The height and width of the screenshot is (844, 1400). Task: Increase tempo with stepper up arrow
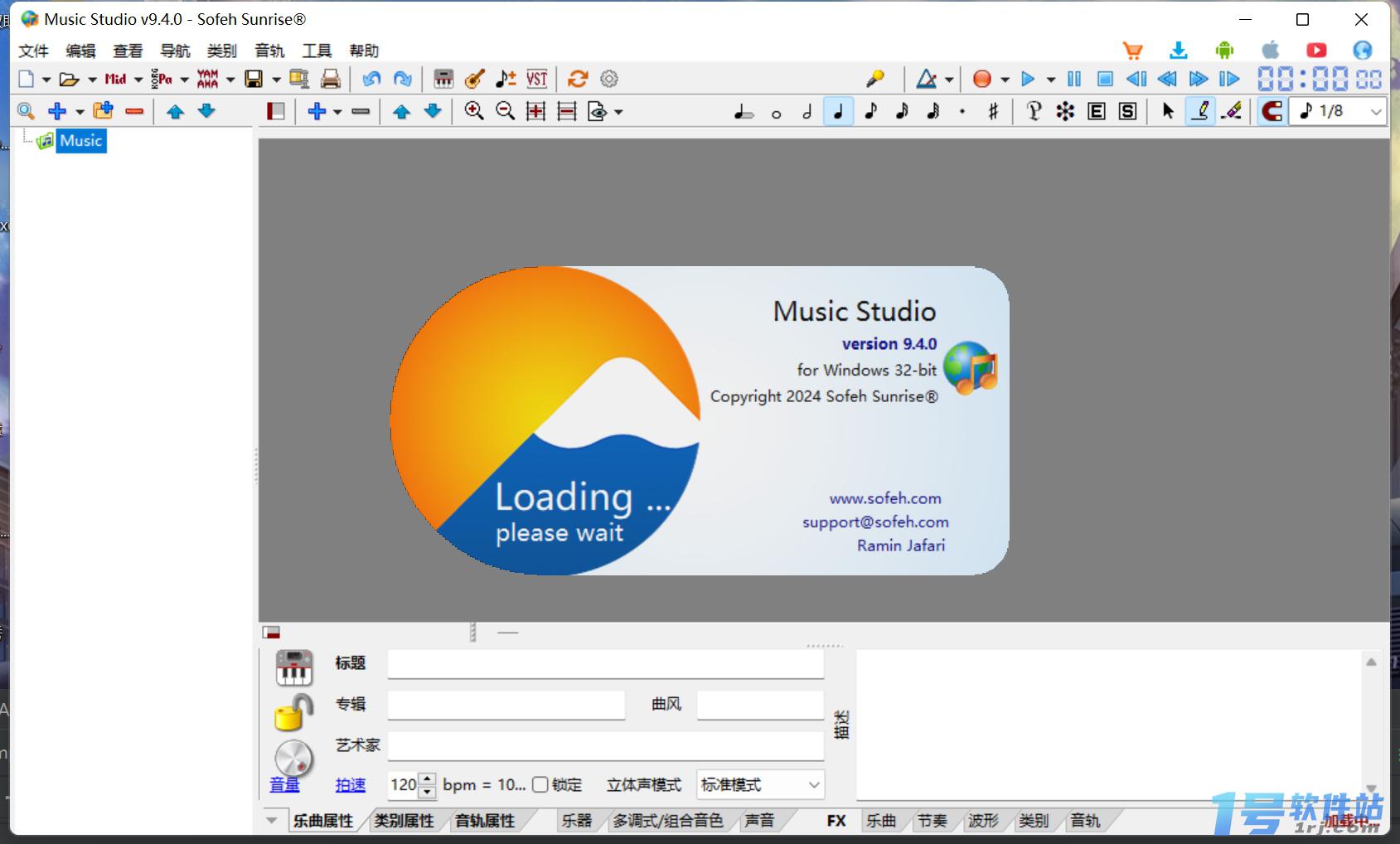(x=427, y=778)
